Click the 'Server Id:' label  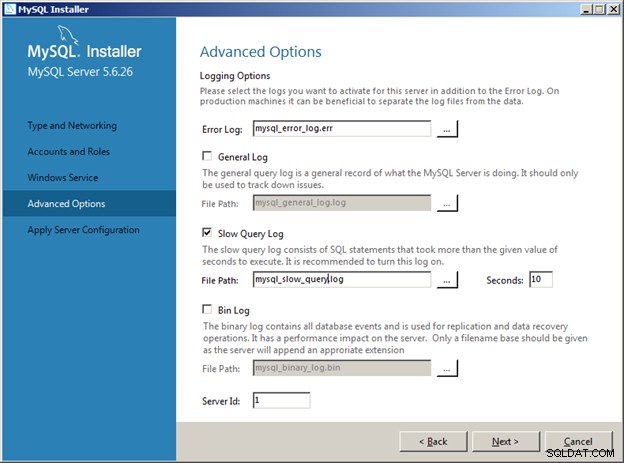(221, 401)
